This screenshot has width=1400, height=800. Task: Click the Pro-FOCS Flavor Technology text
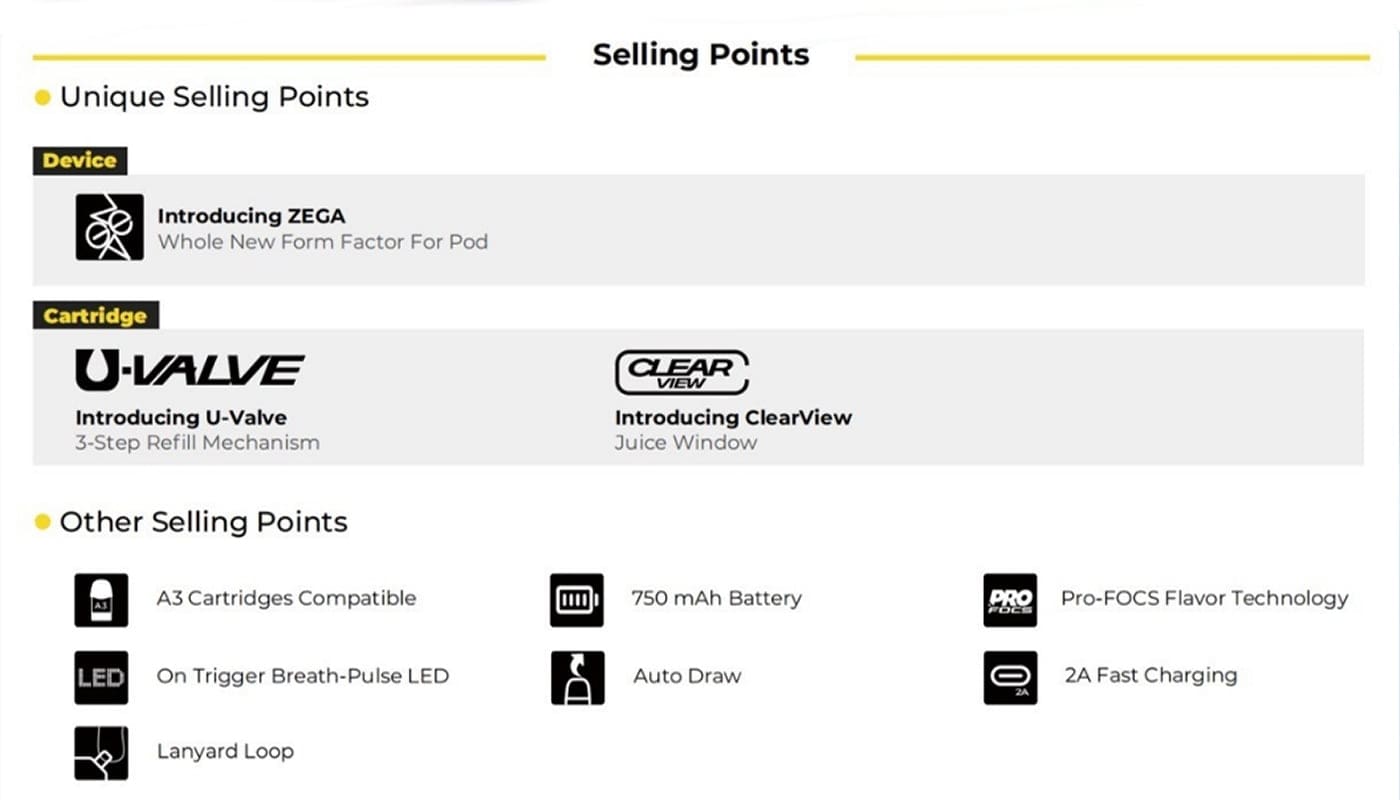[x=1204, y=599]
